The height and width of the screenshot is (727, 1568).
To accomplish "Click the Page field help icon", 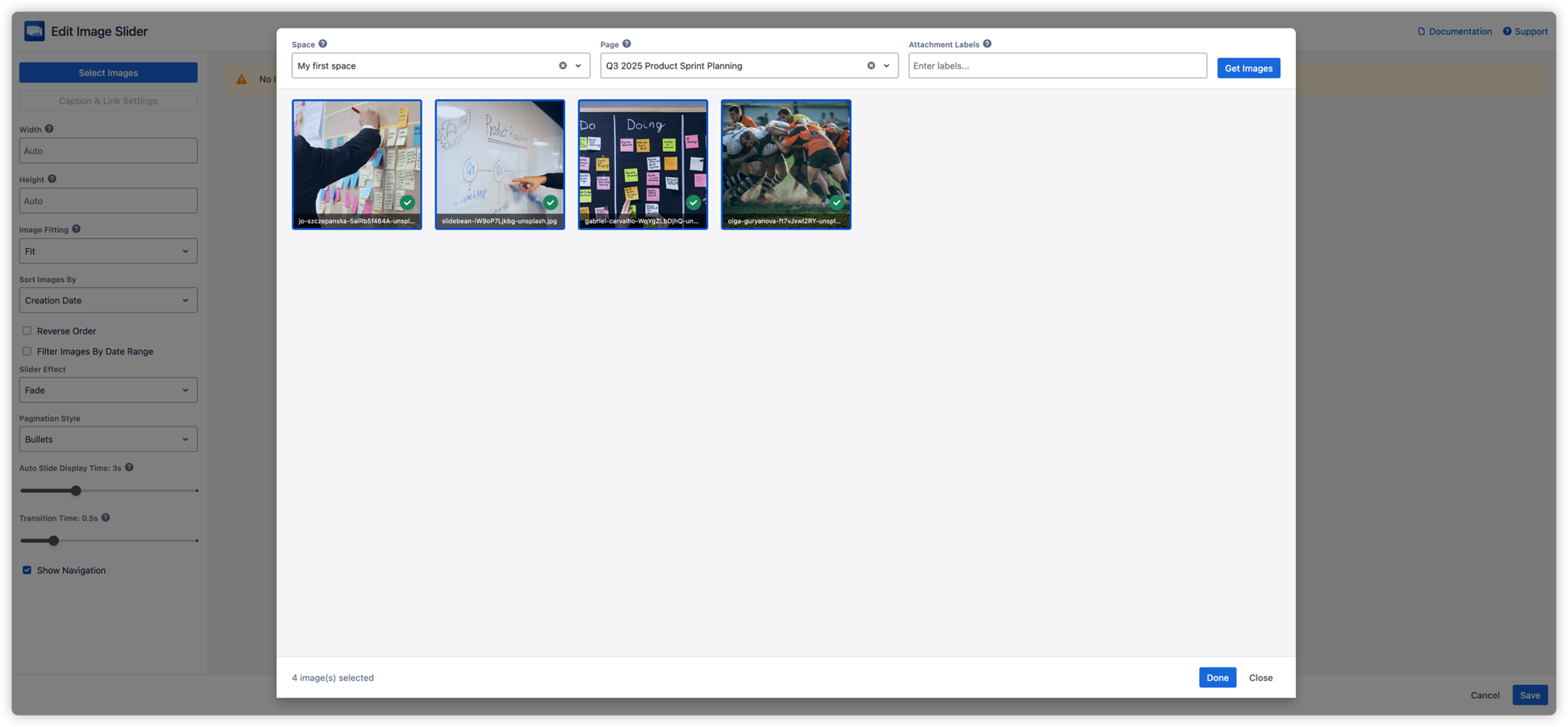I will pos(627,44).
